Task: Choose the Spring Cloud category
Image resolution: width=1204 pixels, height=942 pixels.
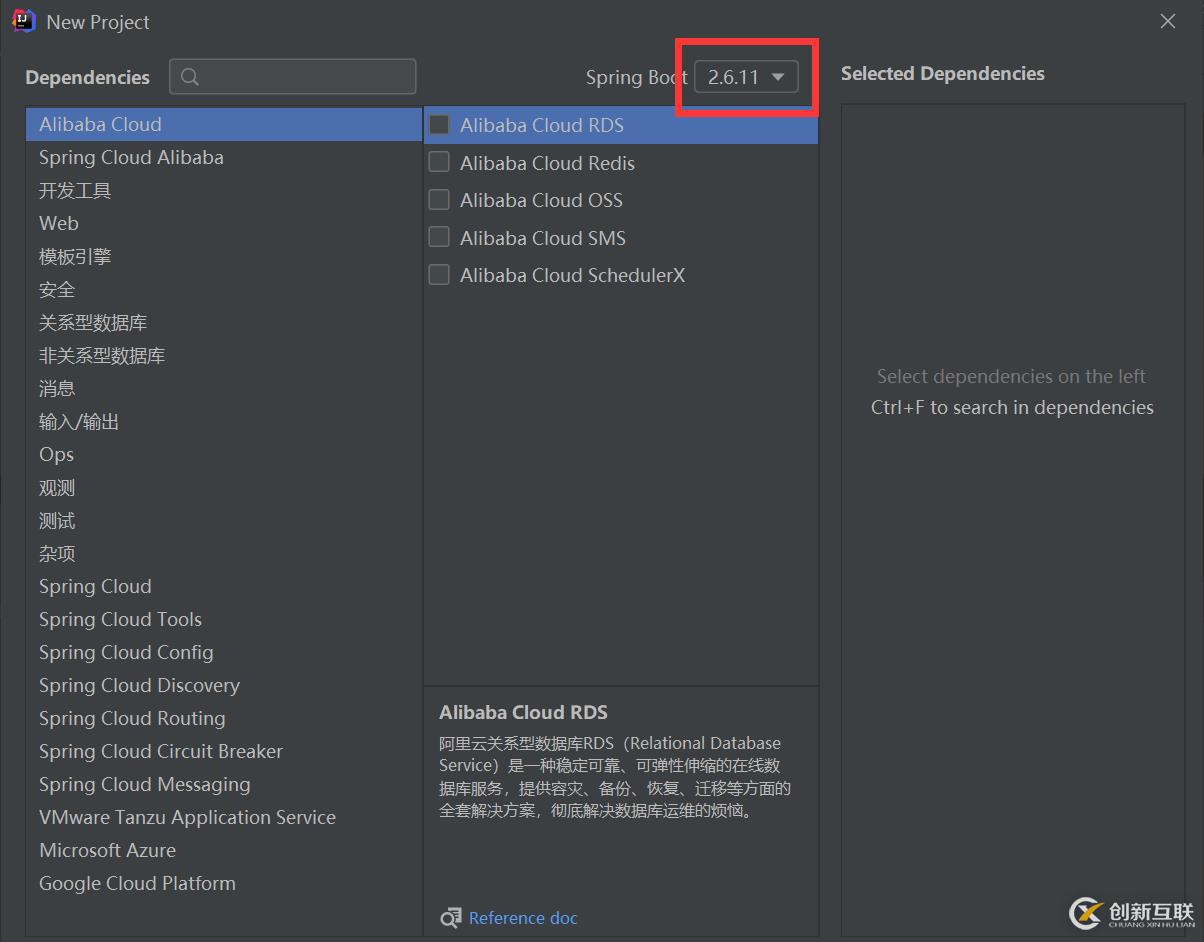Action: [224, 586]
